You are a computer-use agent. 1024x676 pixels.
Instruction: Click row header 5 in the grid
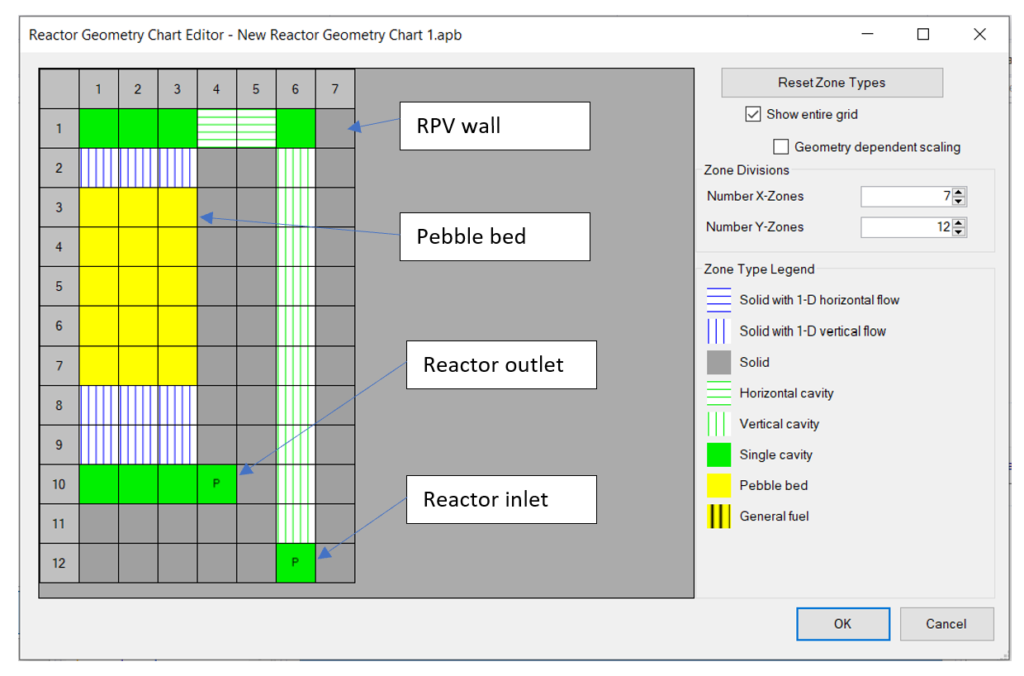(59, 286)
